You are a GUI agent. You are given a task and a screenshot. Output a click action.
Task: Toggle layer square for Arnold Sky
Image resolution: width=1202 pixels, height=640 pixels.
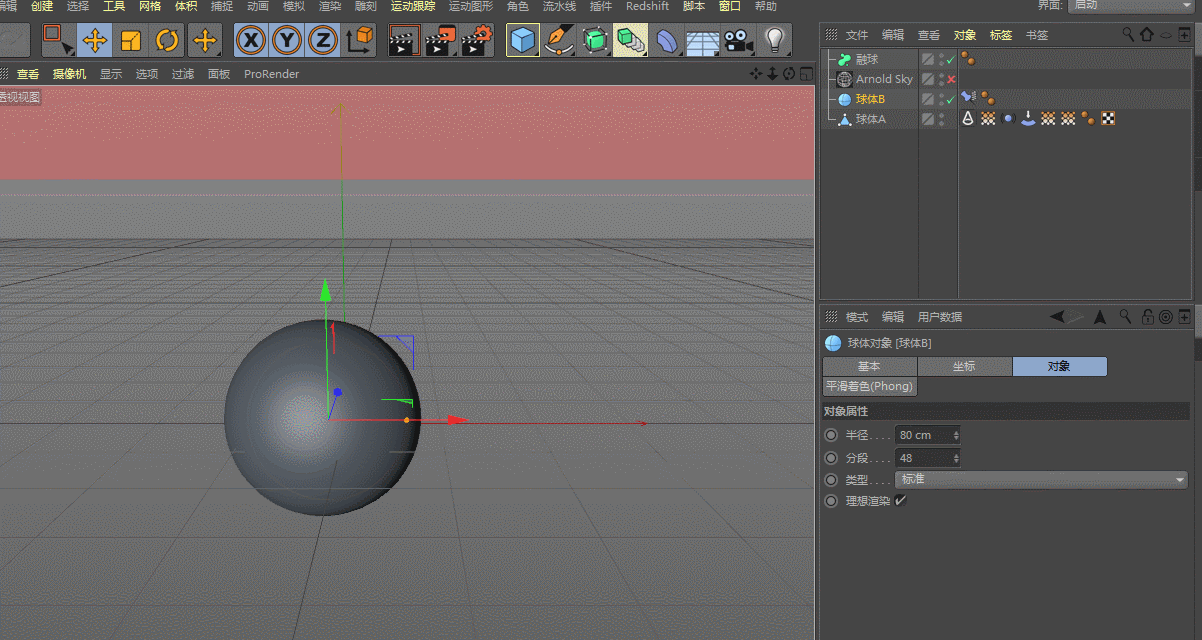pyautogui.click(x=928, y=79)
